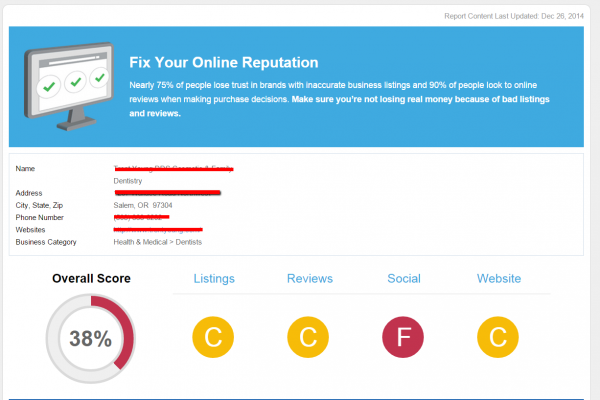Click the 38% overall score gauge

point(91,339)
